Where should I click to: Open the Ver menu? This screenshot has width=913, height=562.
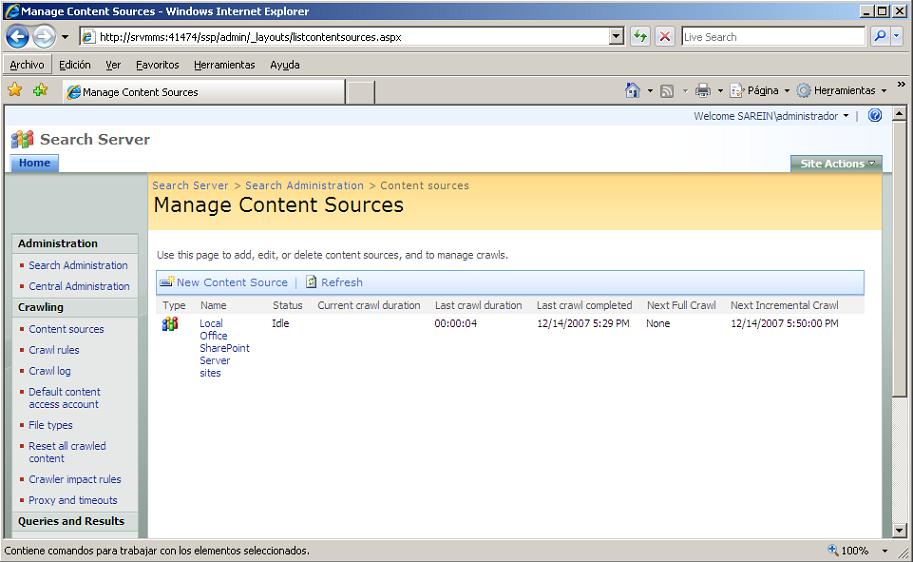coord(113,65)
